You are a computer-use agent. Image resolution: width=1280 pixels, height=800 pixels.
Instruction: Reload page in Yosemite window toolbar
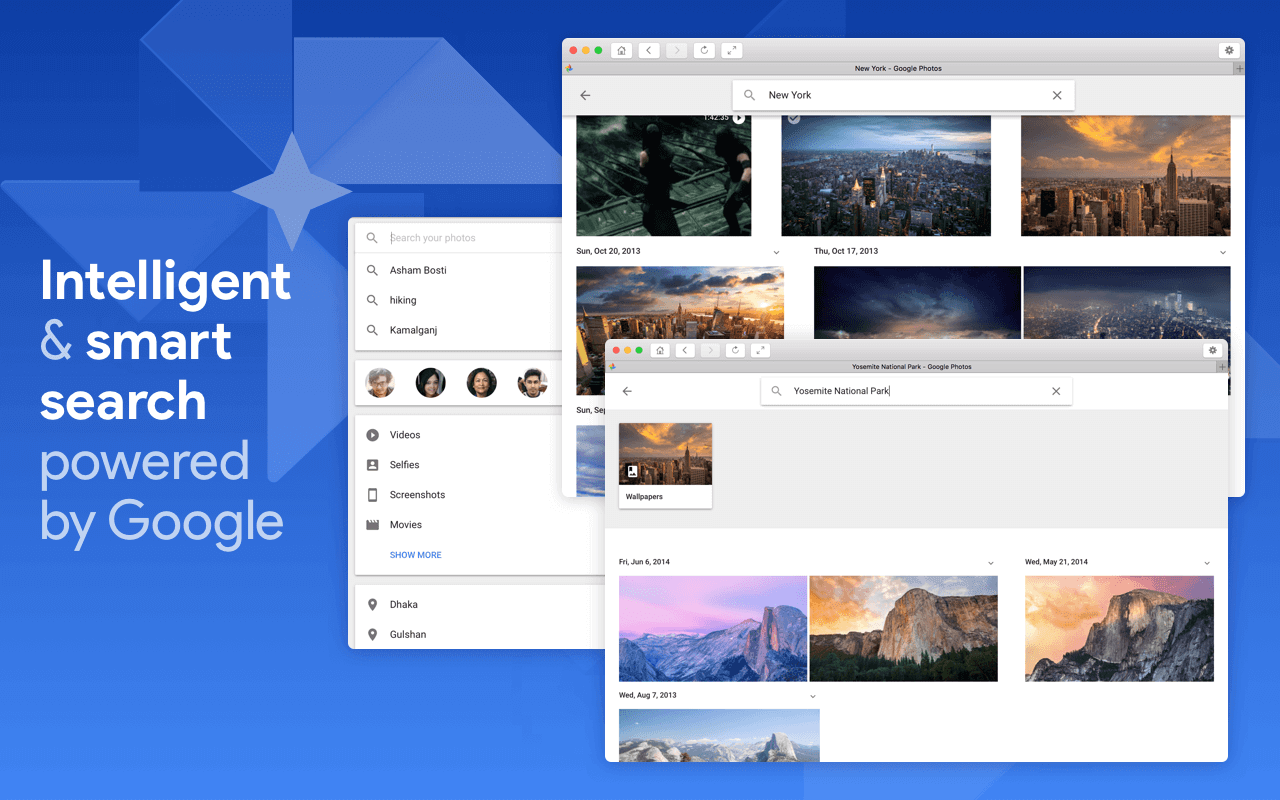click(x=735, y=350)
